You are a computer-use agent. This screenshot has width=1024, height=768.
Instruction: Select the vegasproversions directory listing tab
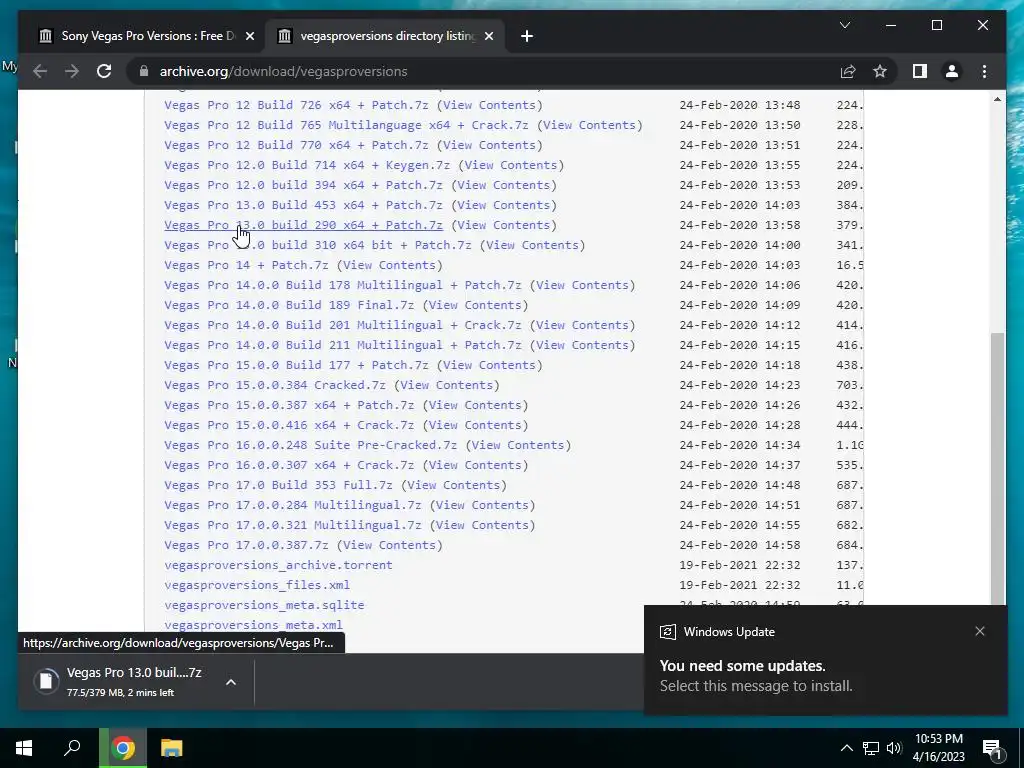[385, 36]
